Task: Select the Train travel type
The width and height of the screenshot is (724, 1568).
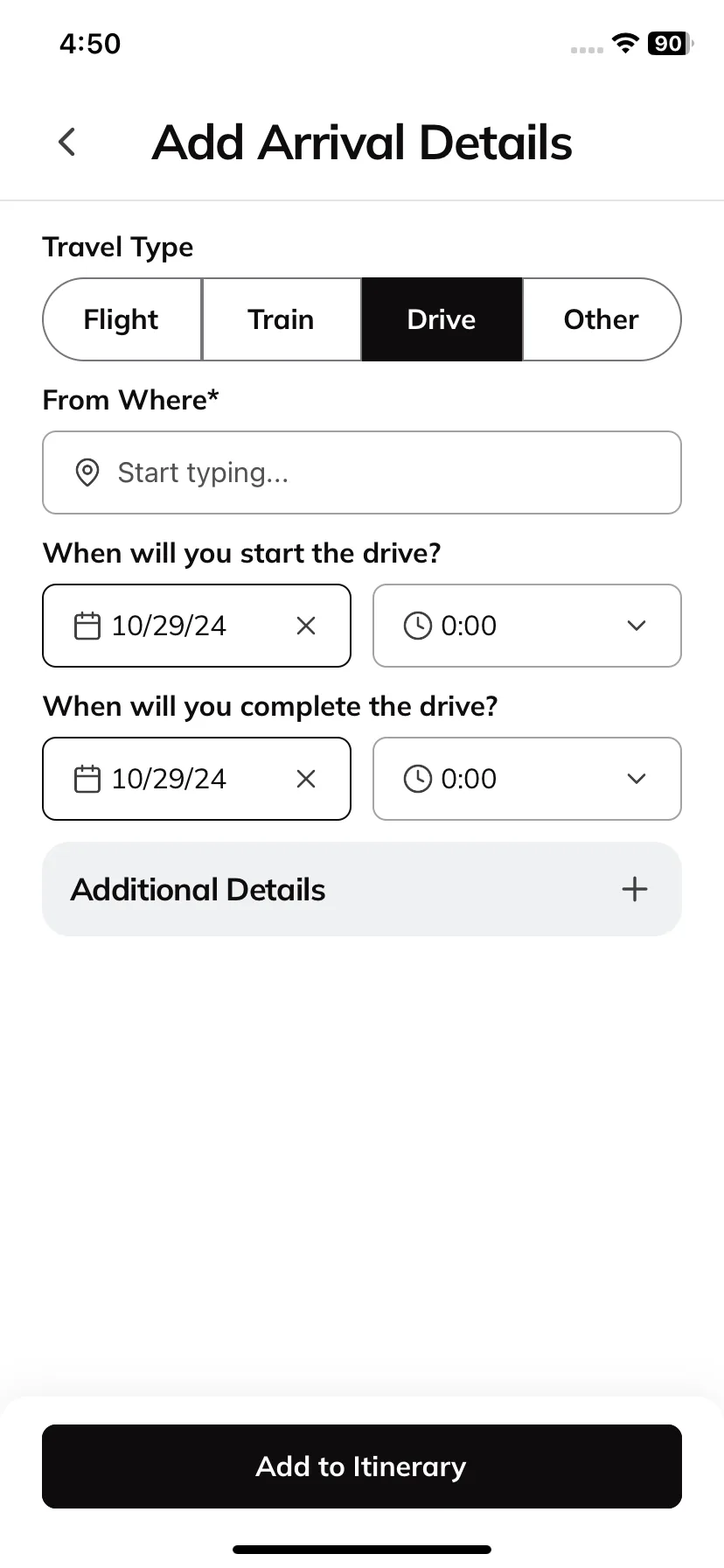Action: [x=282, y=319]
